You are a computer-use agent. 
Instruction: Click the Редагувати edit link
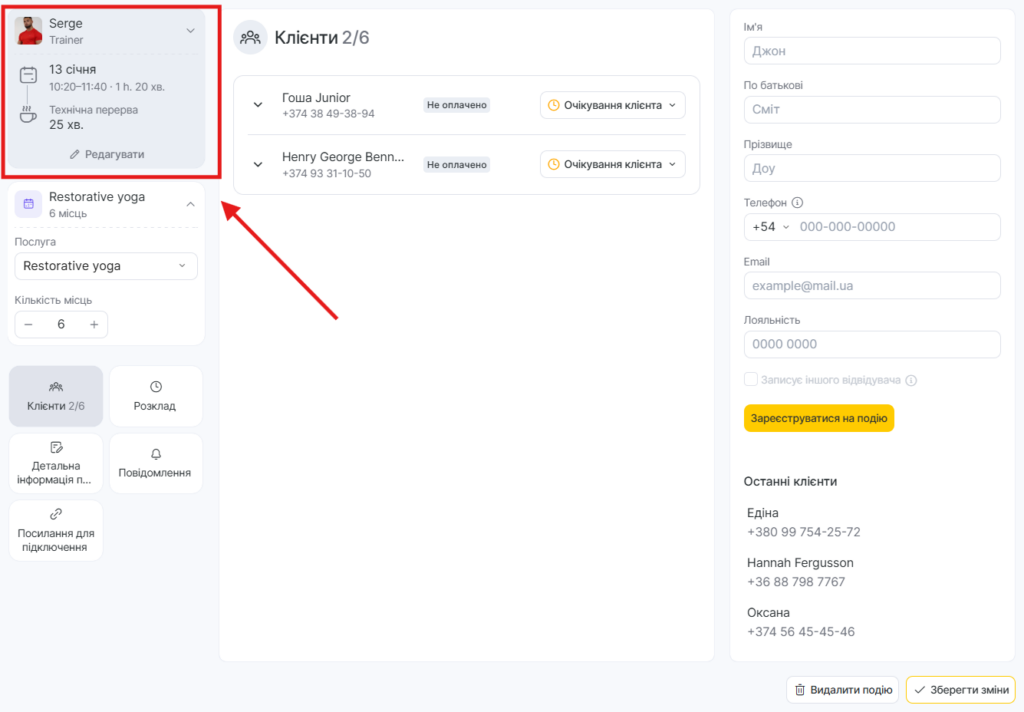107,154
